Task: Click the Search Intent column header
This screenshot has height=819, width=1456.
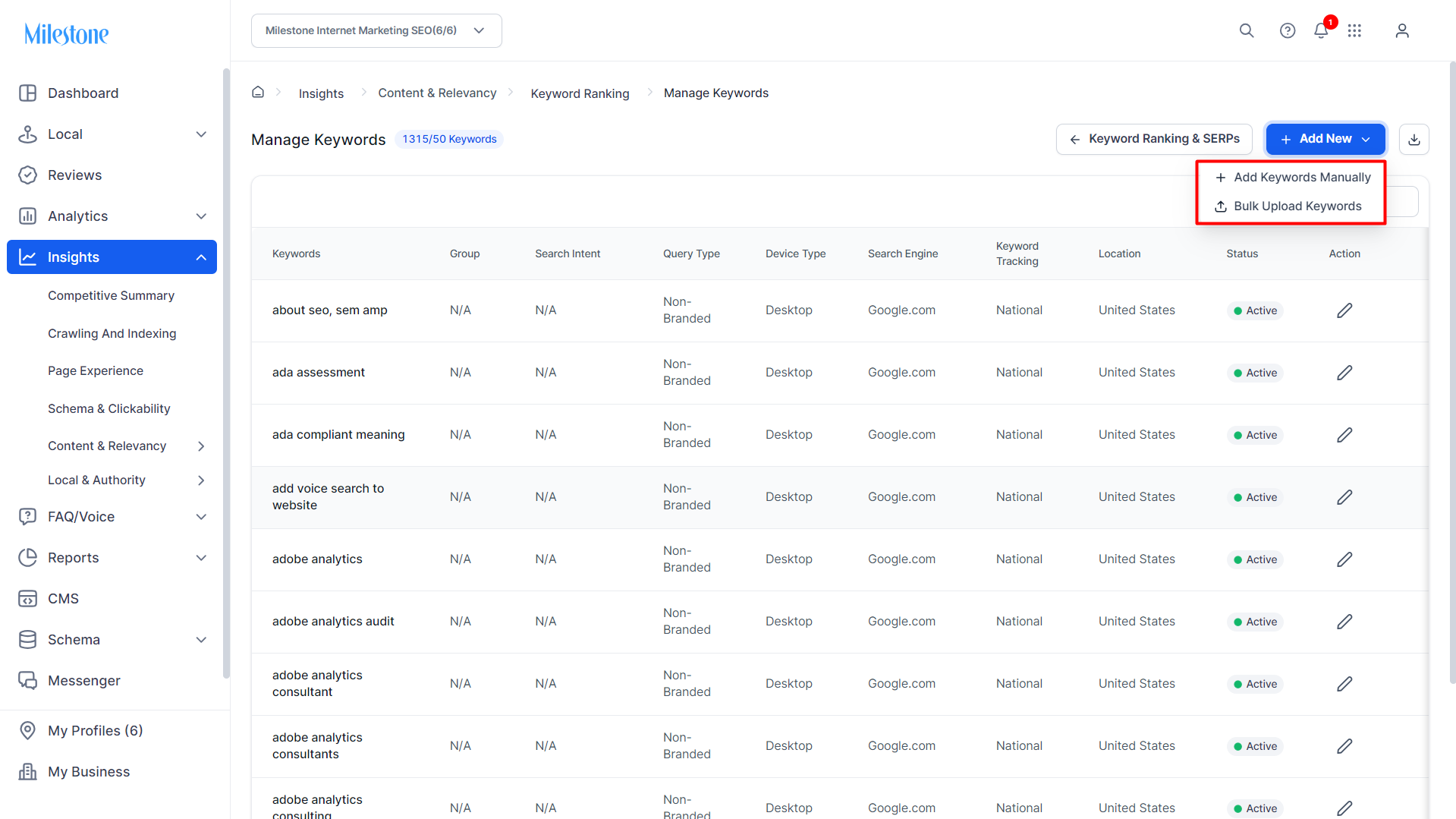Action: (568, 254)
